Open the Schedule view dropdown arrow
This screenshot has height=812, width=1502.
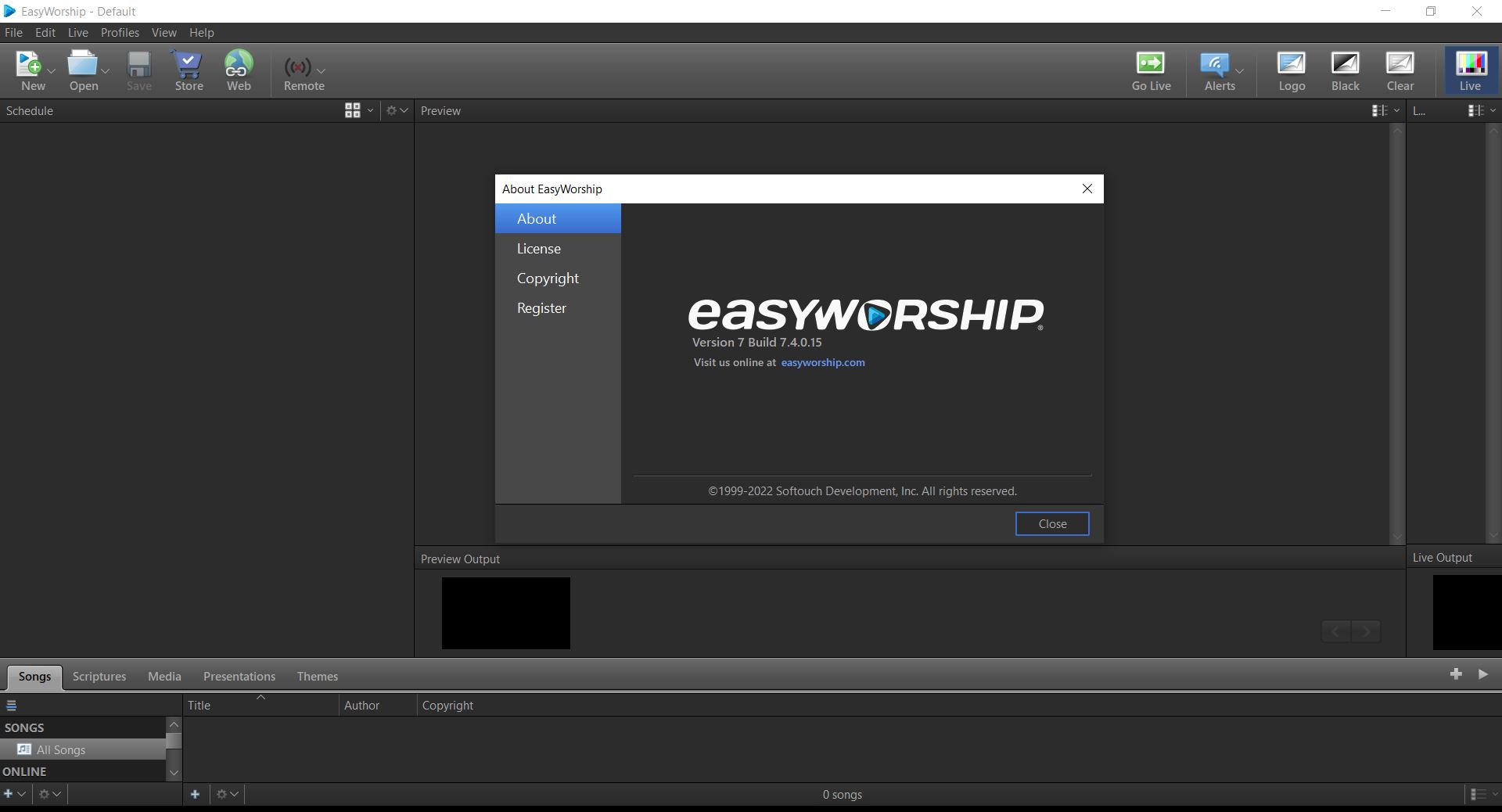(370, 111)
